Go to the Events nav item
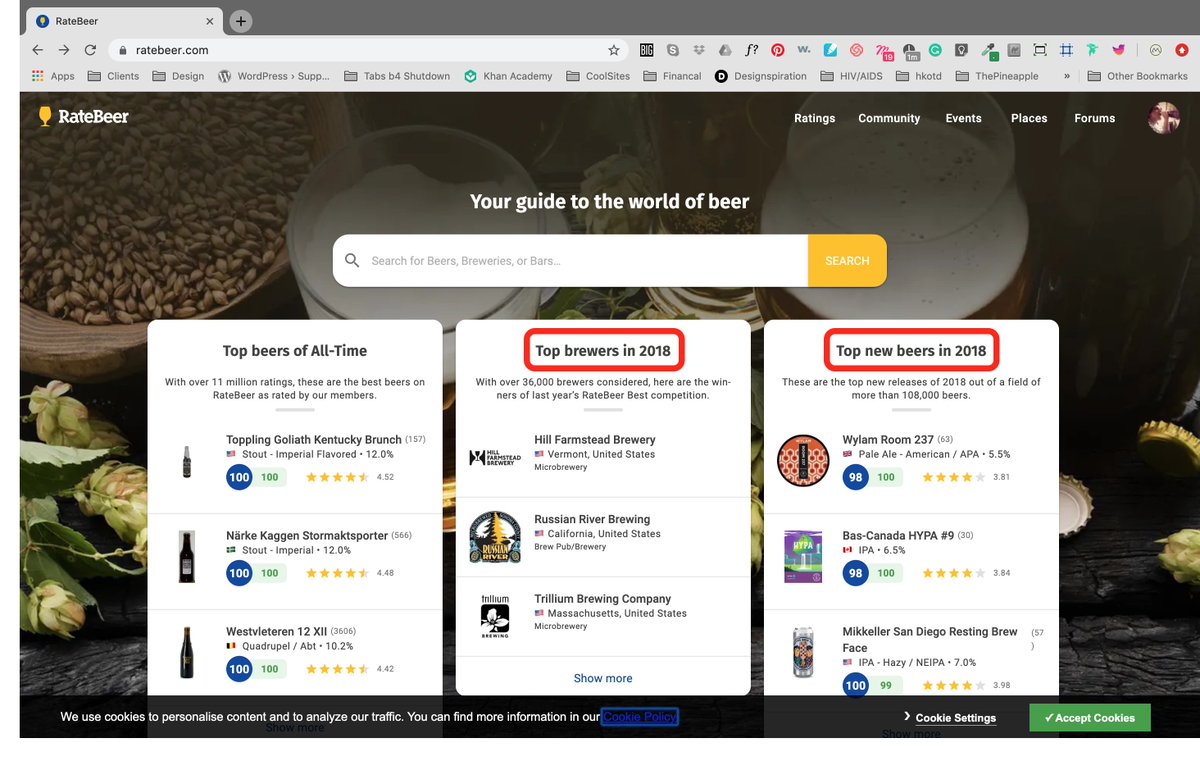Image resolution: width=1200 pixels, height=761 pixels. 964,118
